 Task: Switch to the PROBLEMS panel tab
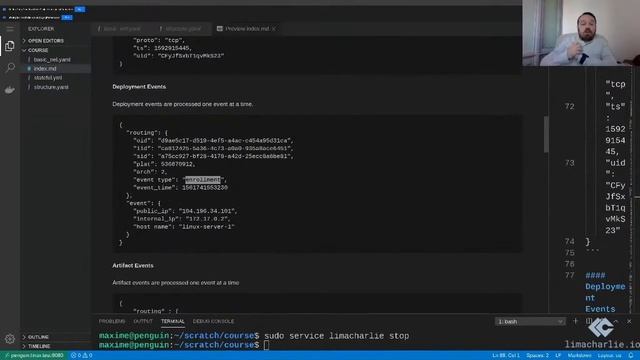112,321
